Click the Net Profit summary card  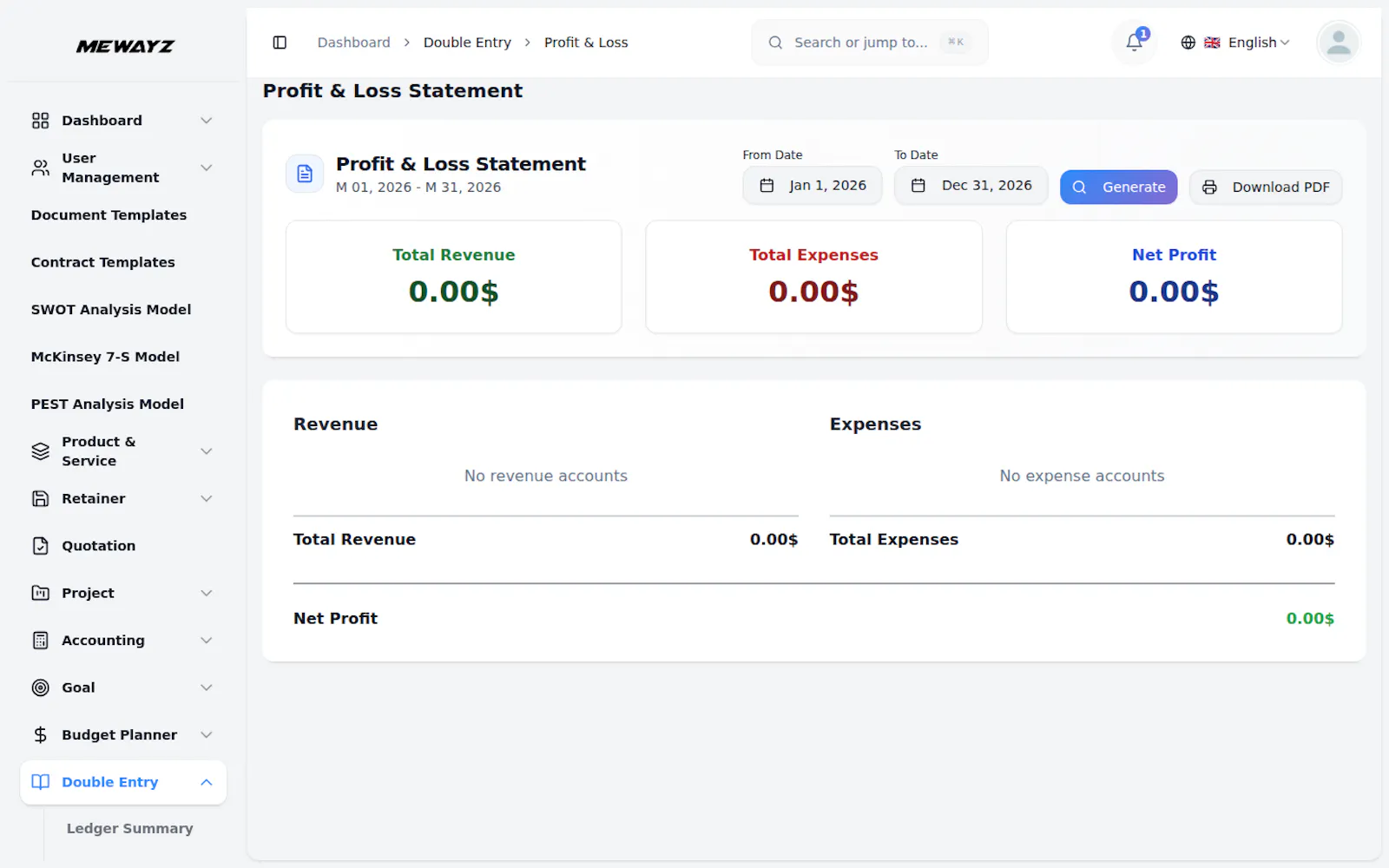coord(1174,277)
